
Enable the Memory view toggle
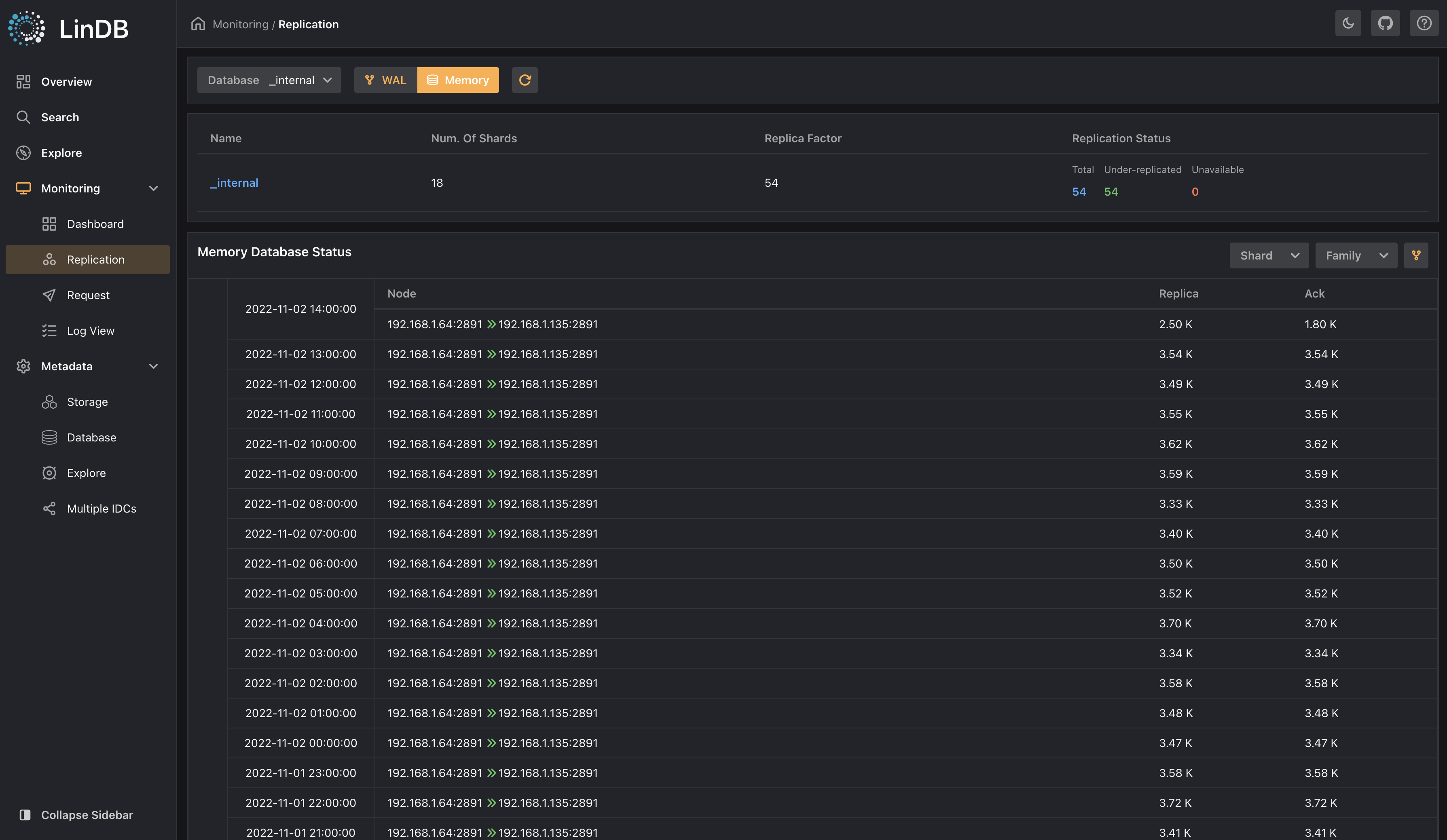tap(458, 80)
